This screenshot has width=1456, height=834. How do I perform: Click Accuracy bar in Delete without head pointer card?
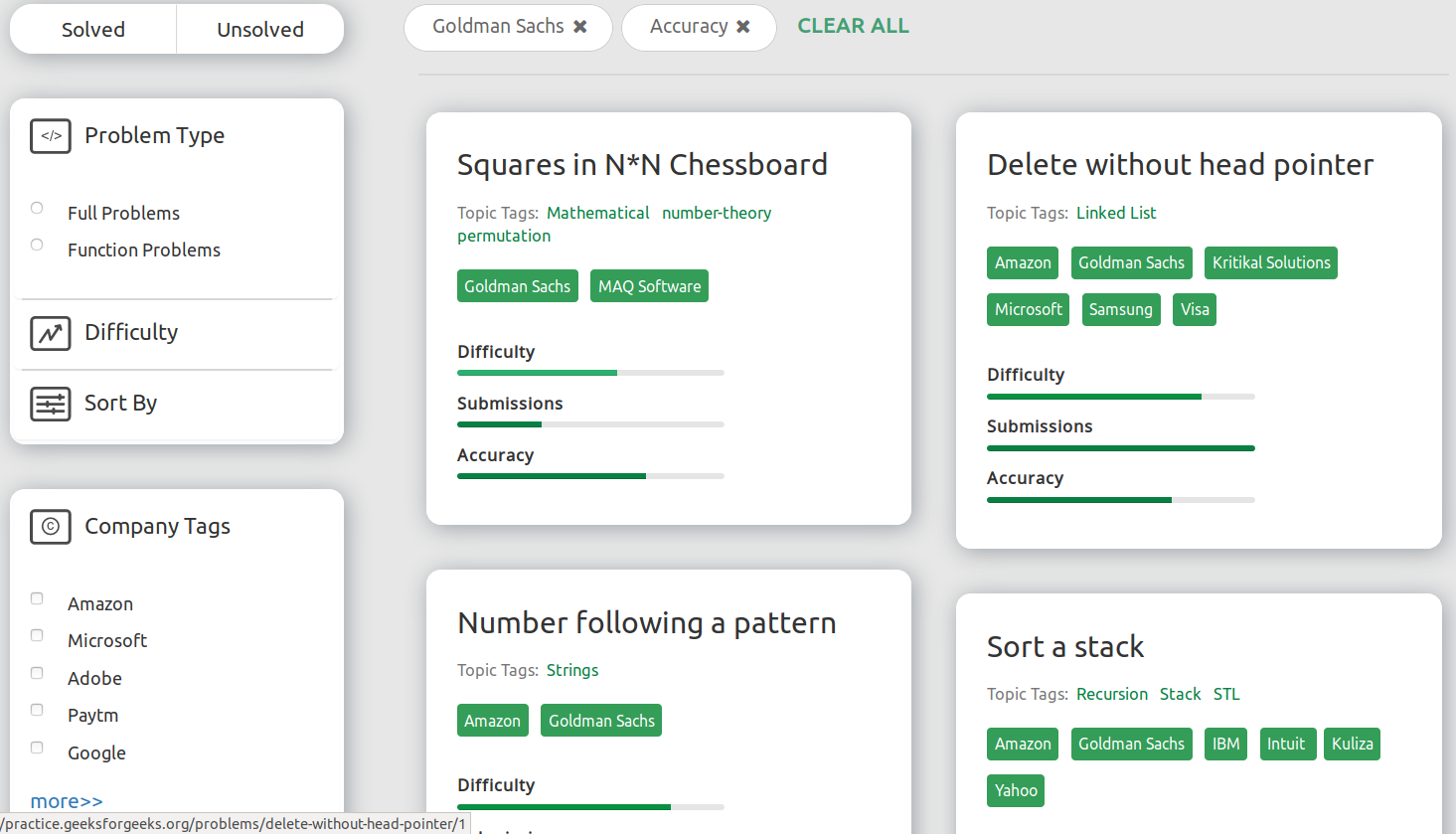[x=1121, y=500]
